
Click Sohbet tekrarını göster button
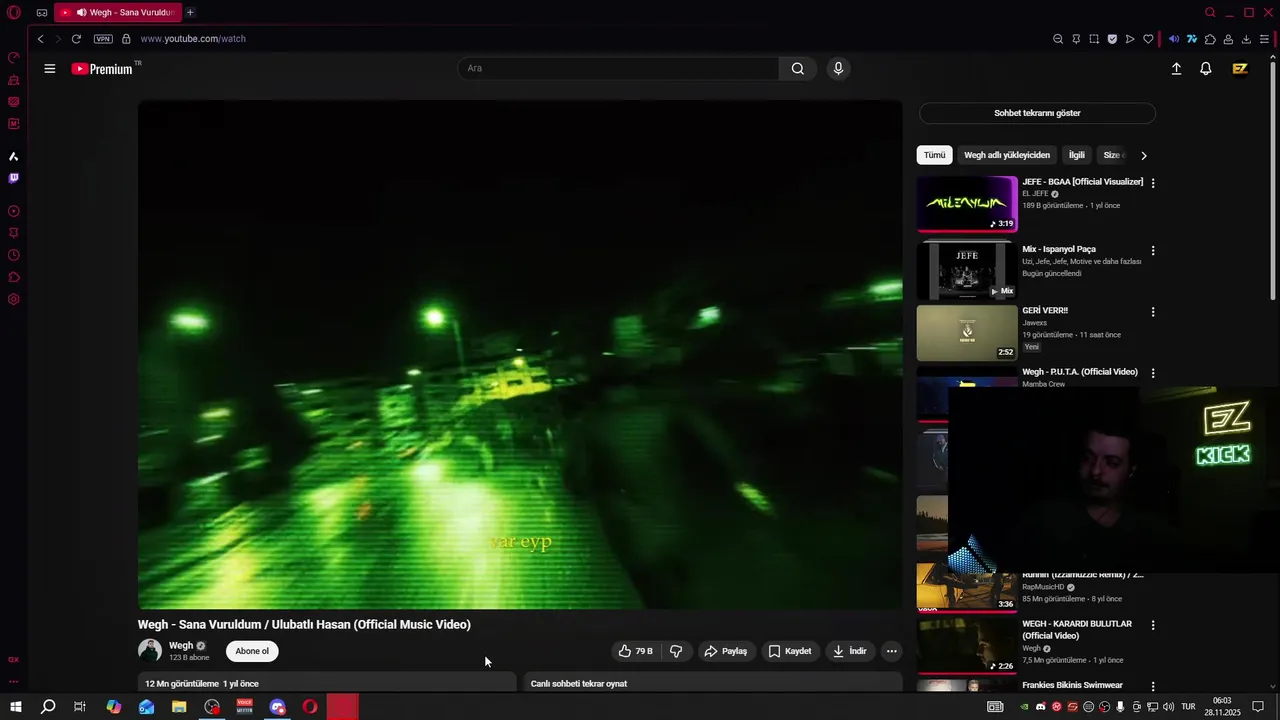1037,113
